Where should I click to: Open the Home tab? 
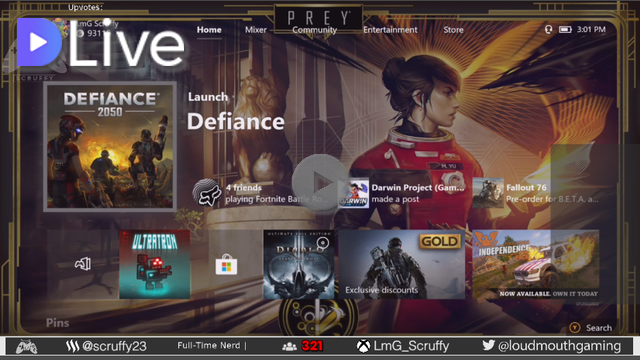209,30
